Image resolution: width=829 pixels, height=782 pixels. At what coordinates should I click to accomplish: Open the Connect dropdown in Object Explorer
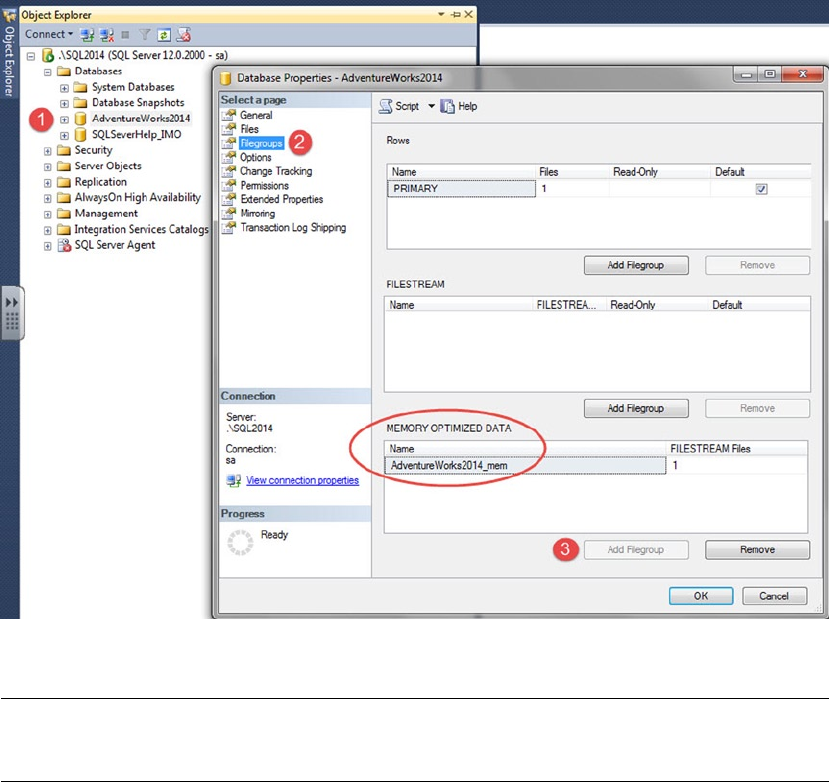coord(49,34)
